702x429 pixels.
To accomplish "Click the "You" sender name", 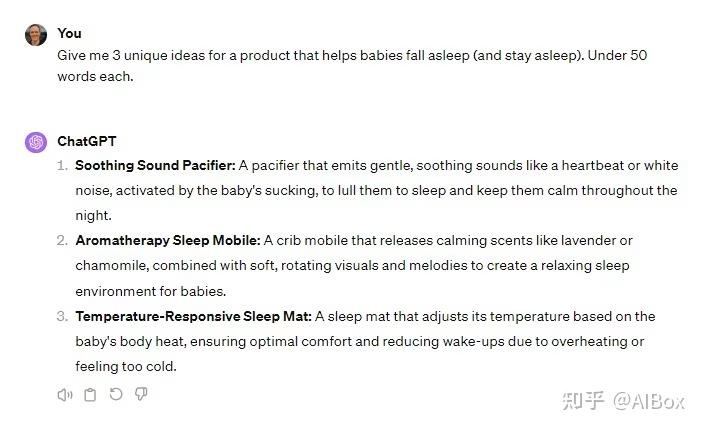I will point(69,34).
